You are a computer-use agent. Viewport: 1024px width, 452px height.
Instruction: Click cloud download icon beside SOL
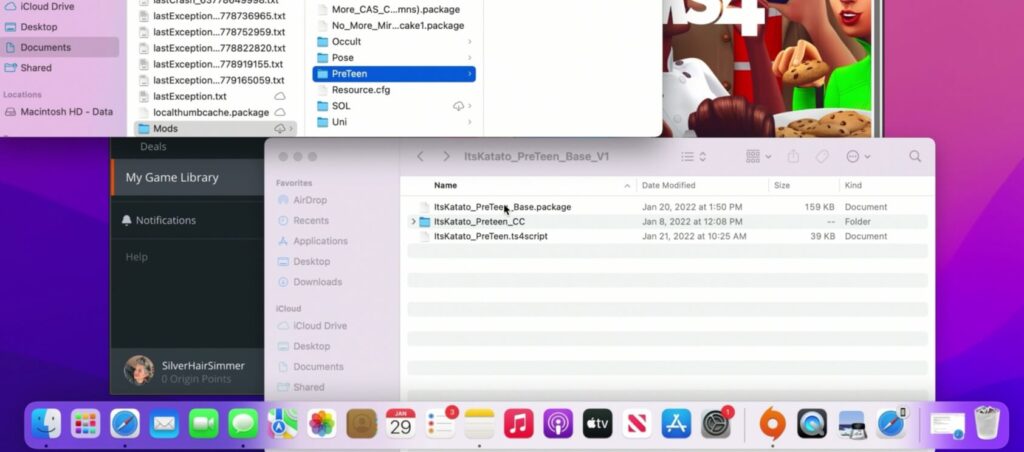[458, 106]
